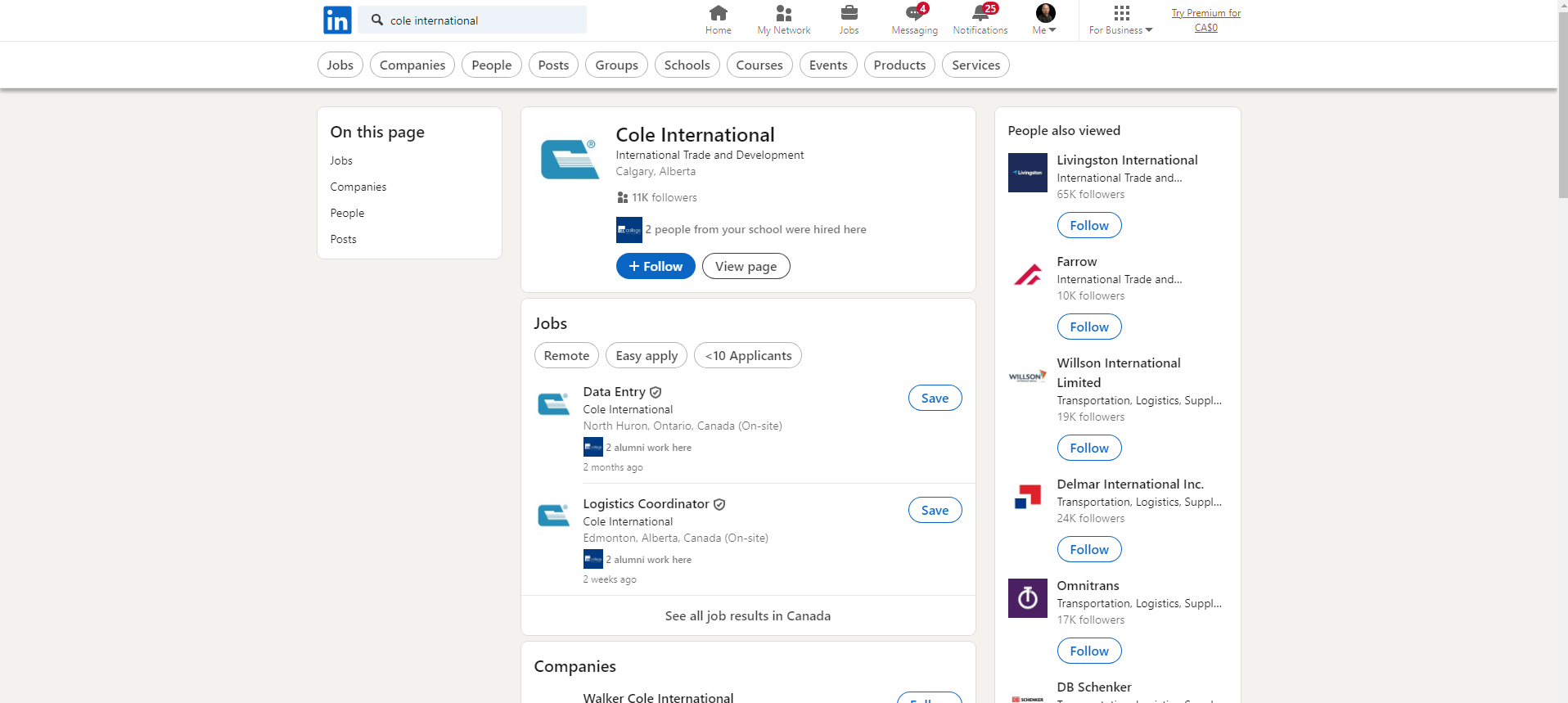Select the People filter pill
The width and height of the screenshot is (1568, 703).
tap(491, 65)
